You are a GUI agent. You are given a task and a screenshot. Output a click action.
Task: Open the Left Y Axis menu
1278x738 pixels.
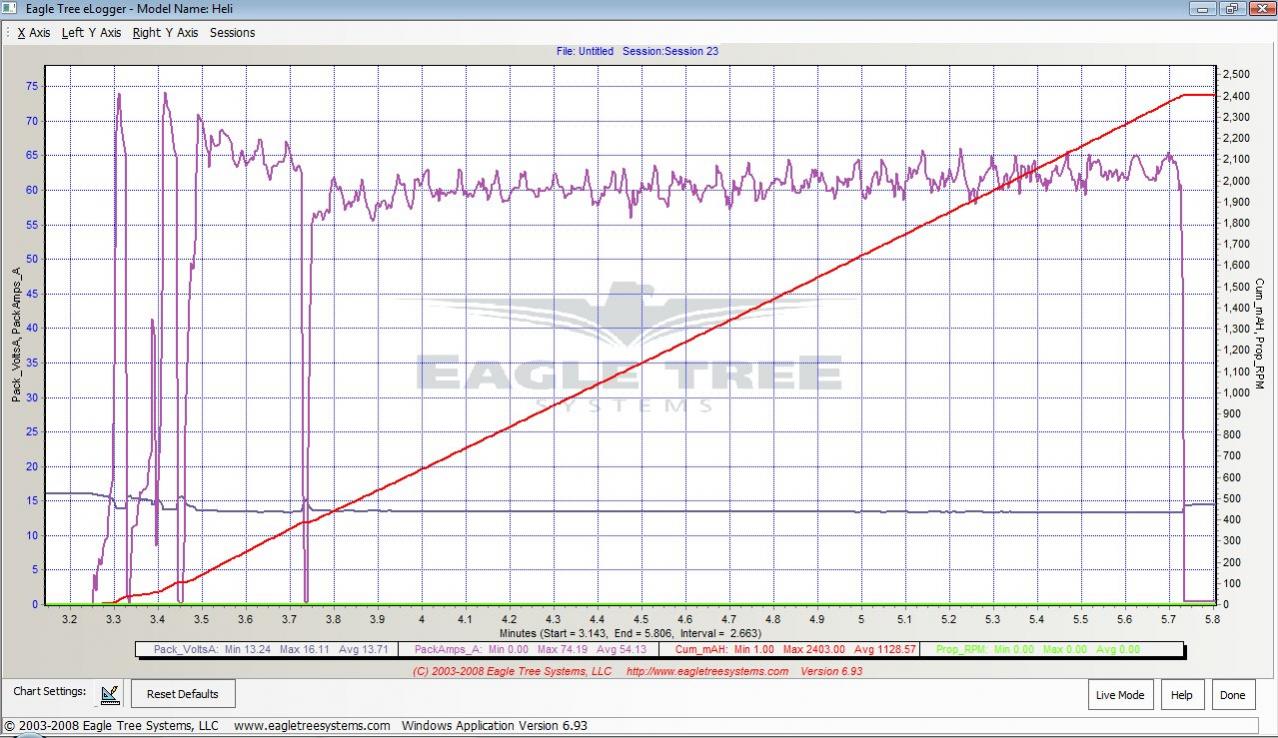point(91,33)
